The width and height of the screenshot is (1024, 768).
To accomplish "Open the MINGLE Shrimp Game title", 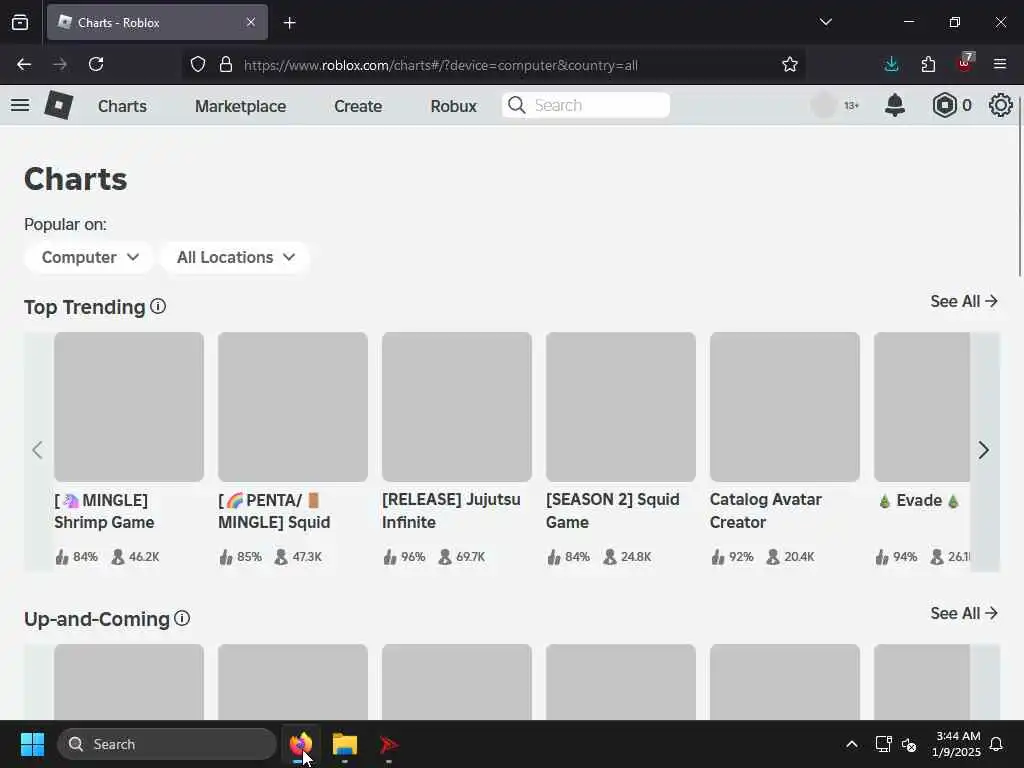I will click(104, 511).
